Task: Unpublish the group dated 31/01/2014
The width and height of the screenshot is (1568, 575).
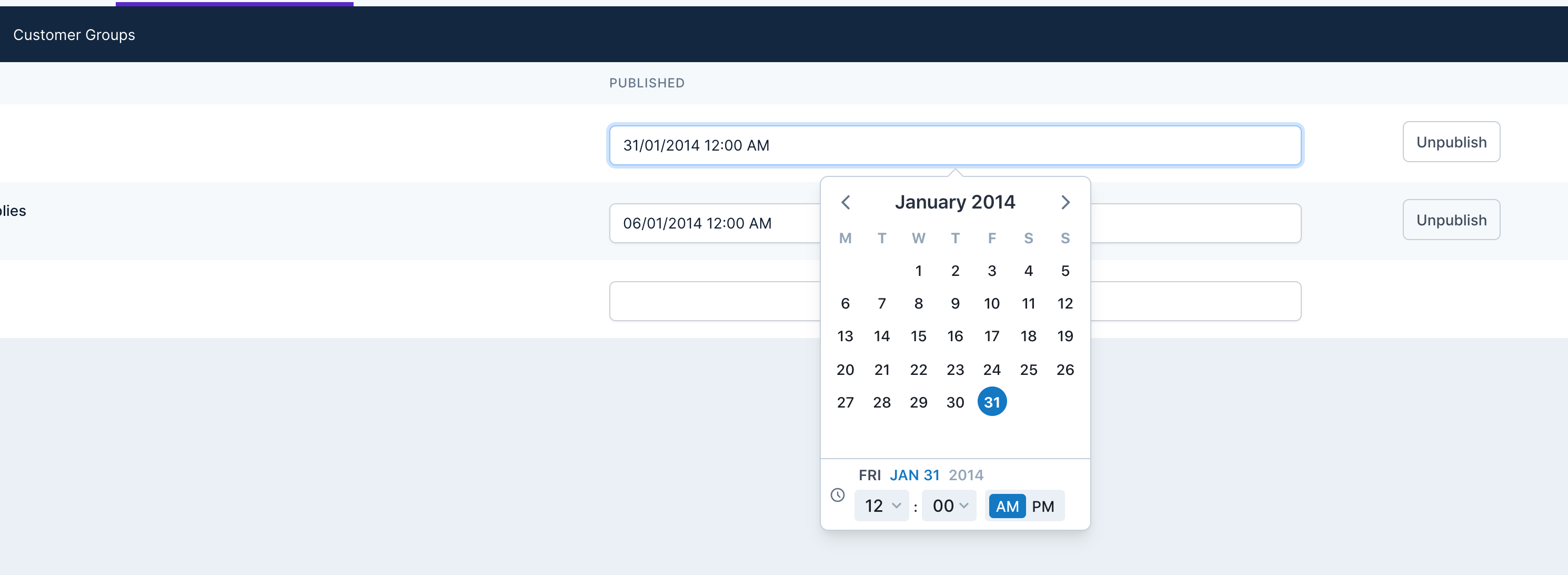Action: (1451, 142)
